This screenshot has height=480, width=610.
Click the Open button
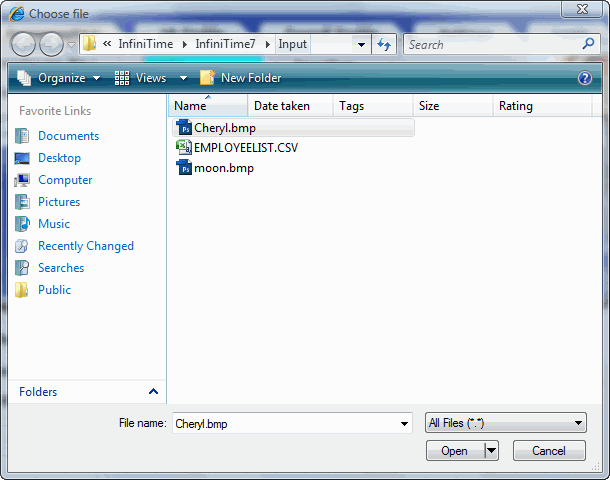(454, 451)
